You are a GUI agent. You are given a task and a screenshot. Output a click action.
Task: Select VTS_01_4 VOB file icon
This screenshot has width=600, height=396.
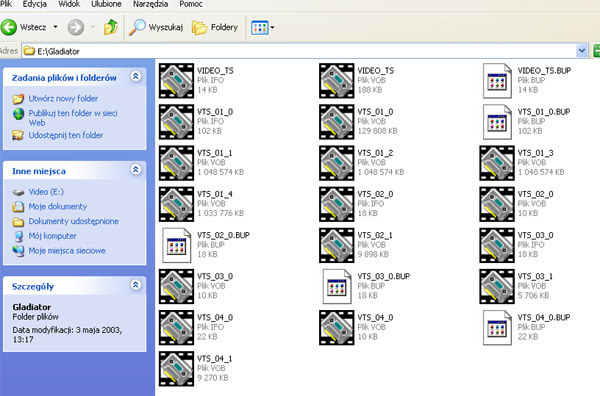pyautogui.click(x=176, y=204)
